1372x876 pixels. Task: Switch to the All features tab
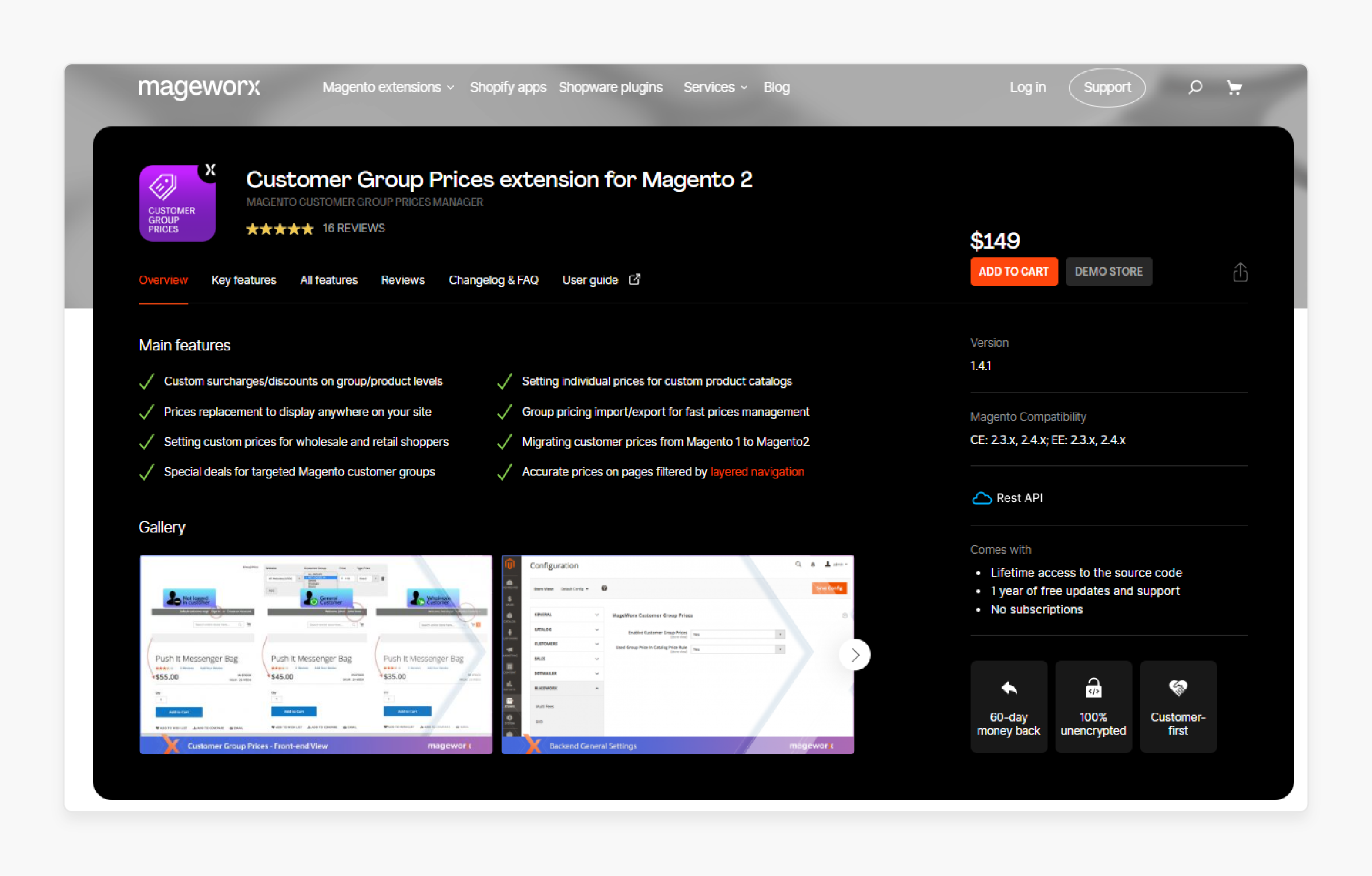pos(328,280)
